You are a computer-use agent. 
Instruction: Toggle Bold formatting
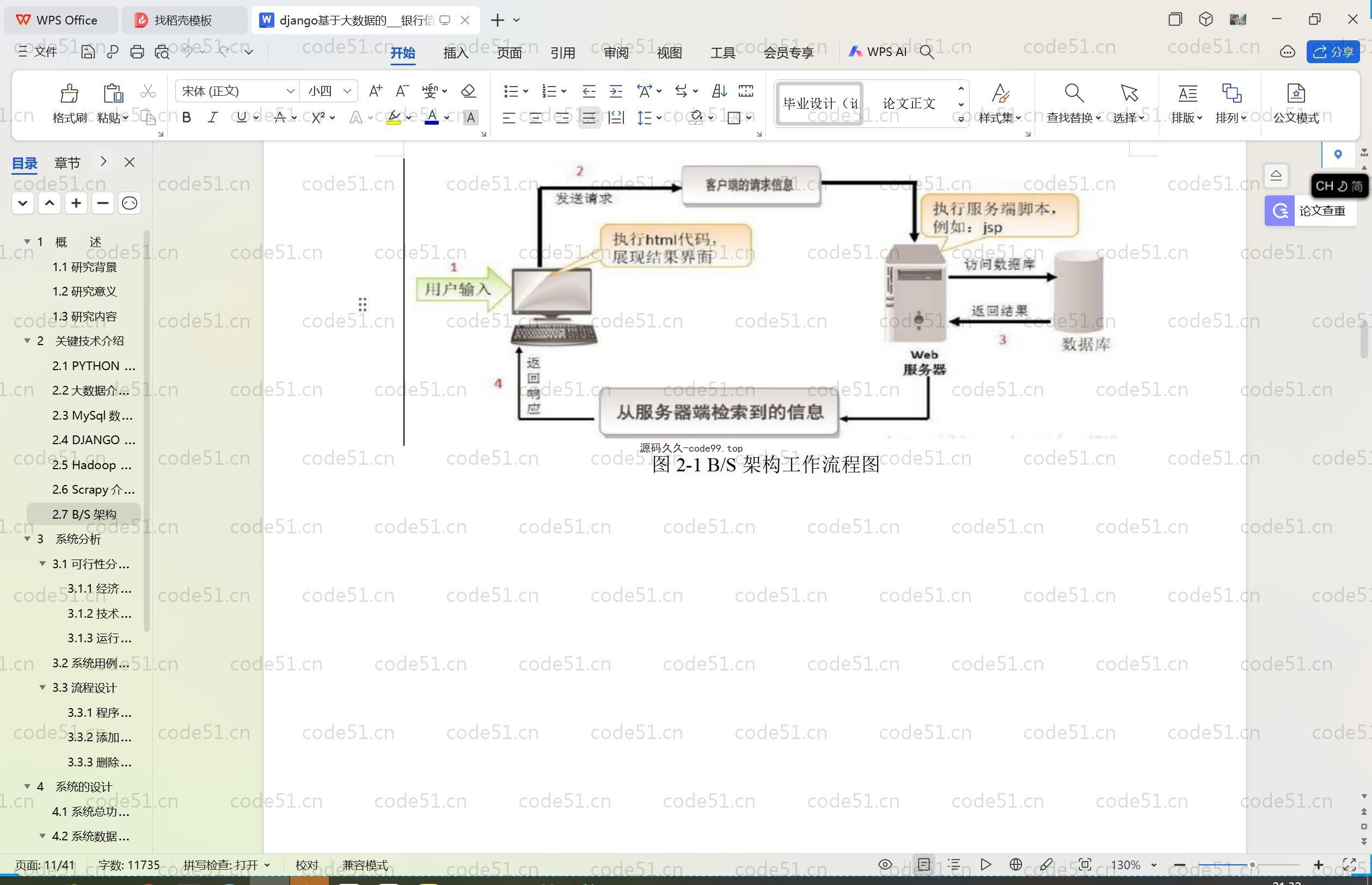point(186,118)
